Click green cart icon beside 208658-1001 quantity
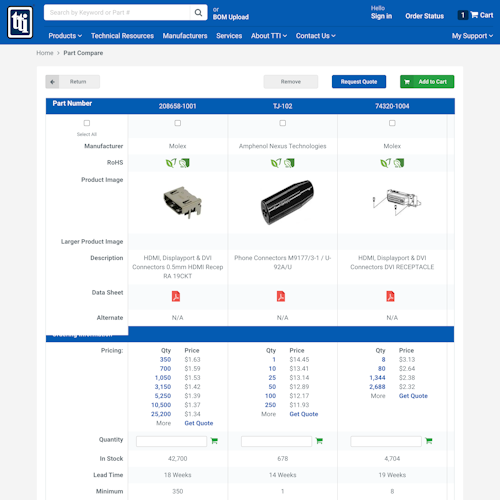The image size is (500, 500). (214, 441)
